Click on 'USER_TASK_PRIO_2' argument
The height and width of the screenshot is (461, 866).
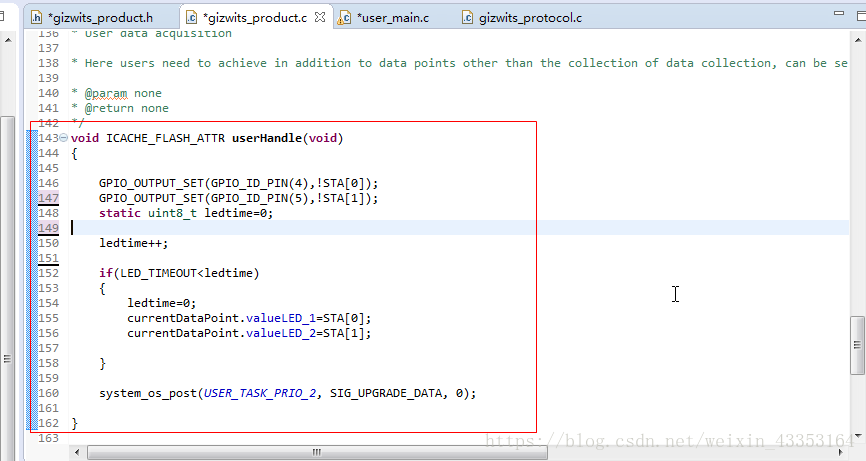(x=260, y=394)
